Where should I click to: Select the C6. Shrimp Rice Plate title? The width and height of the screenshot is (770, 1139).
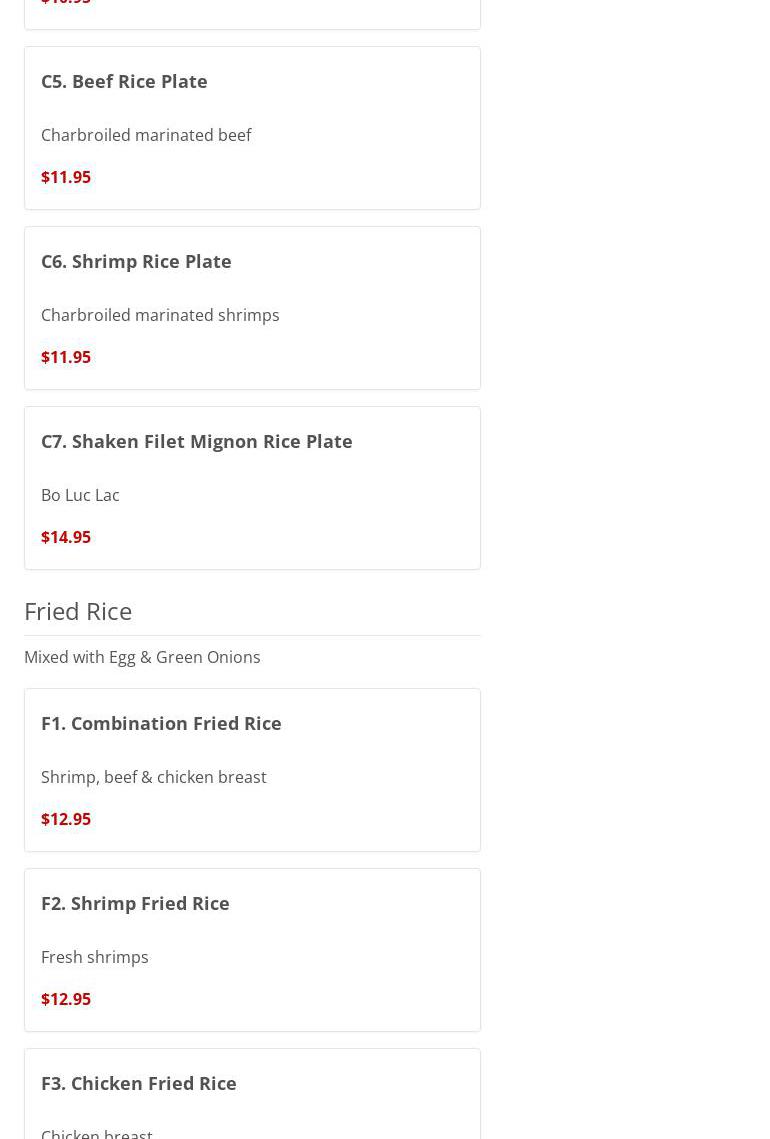coord(136,261)
